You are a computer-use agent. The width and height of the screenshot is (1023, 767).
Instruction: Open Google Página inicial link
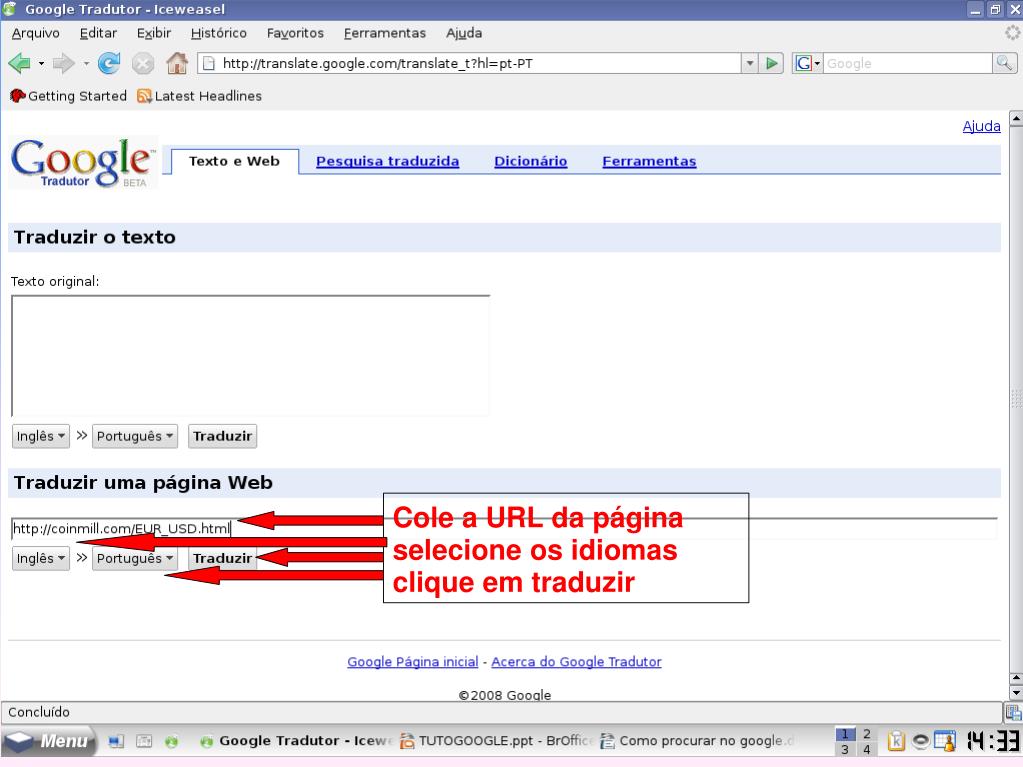(x=412, y=661)
